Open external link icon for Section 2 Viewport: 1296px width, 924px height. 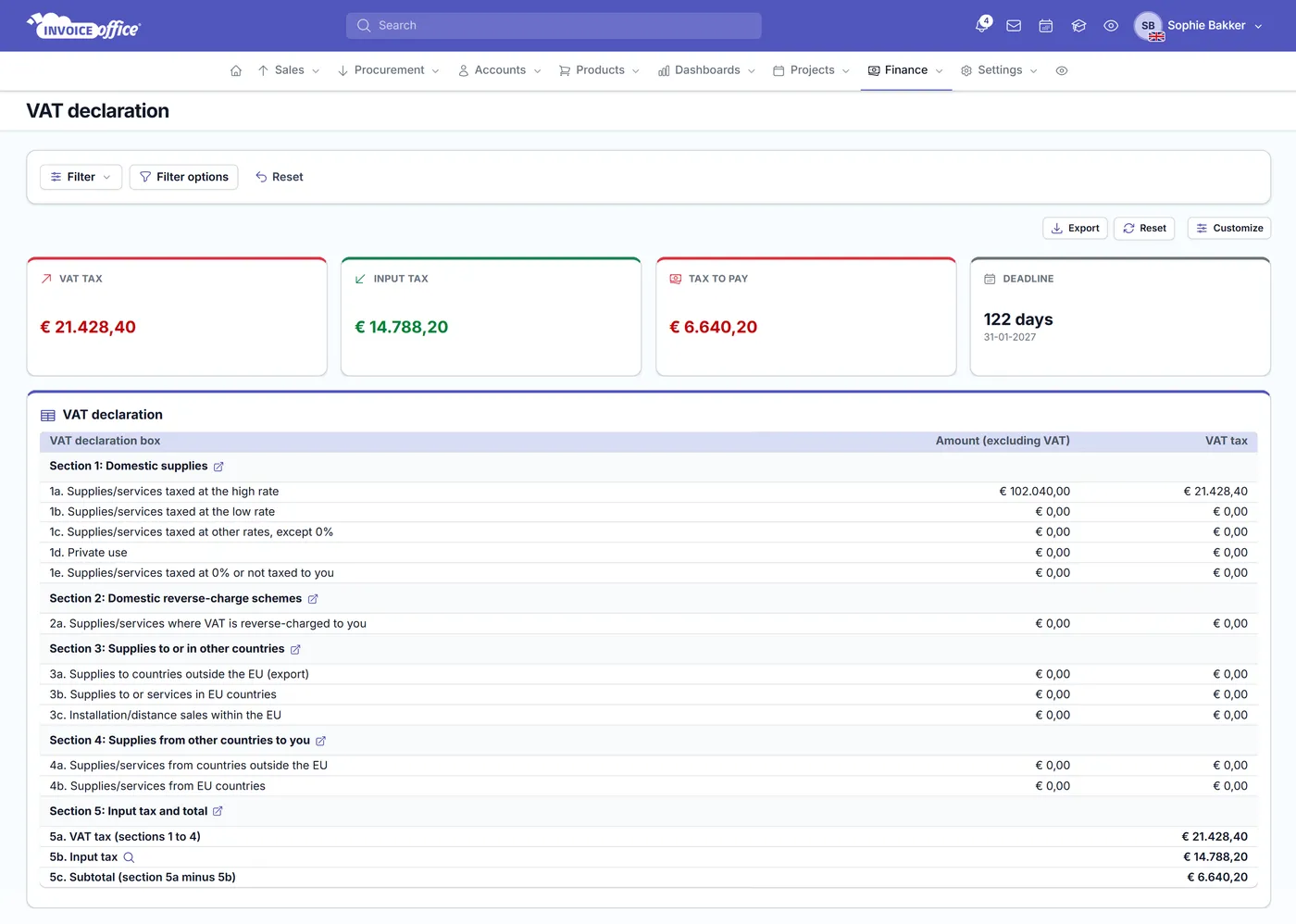click(x=313, y=599)
